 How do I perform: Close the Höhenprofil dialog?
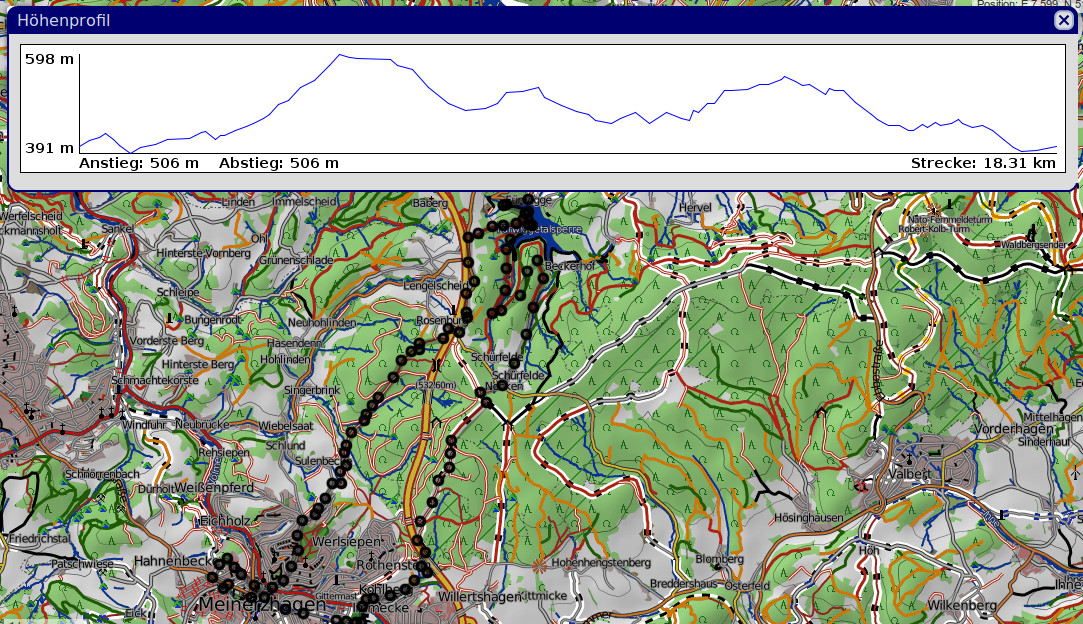click(1063, 20)
